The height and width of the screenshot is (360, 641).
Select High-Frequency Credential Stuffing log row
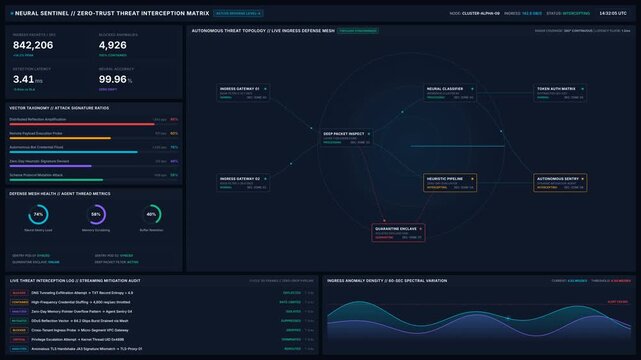162,302
